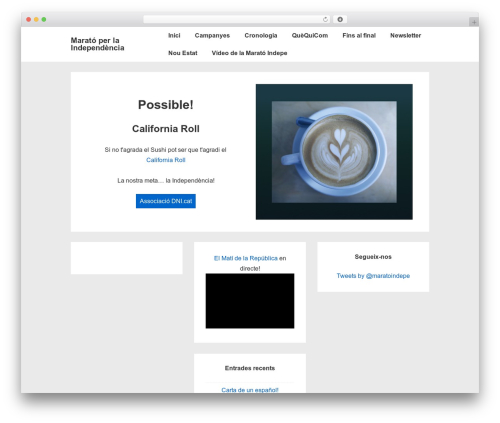500x423 pixels.
Task: Follow the California Roll link
Action: pos(166,160)
